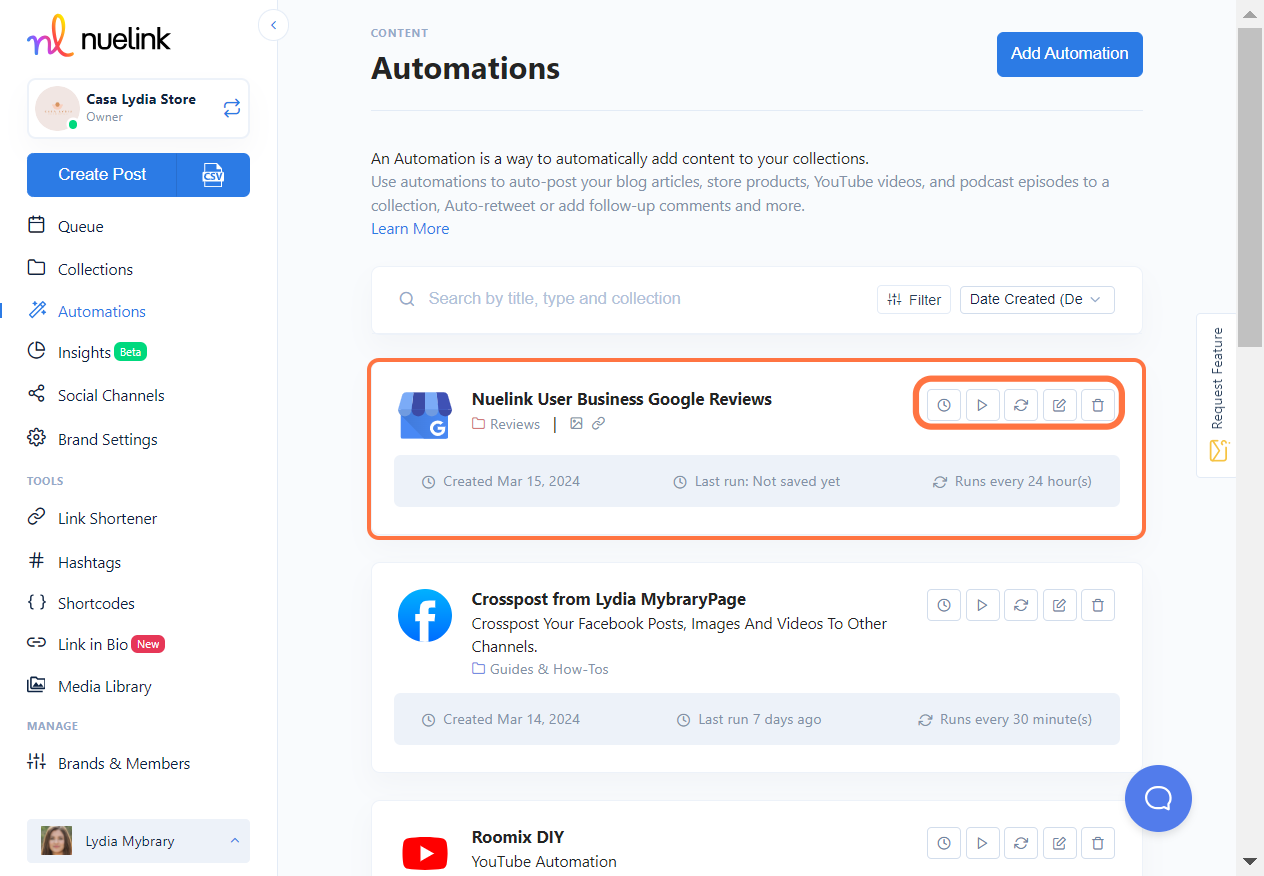This screenshot has height=876, width=1264.
Task: Click the Roomix DIY title
Action: 518,837
